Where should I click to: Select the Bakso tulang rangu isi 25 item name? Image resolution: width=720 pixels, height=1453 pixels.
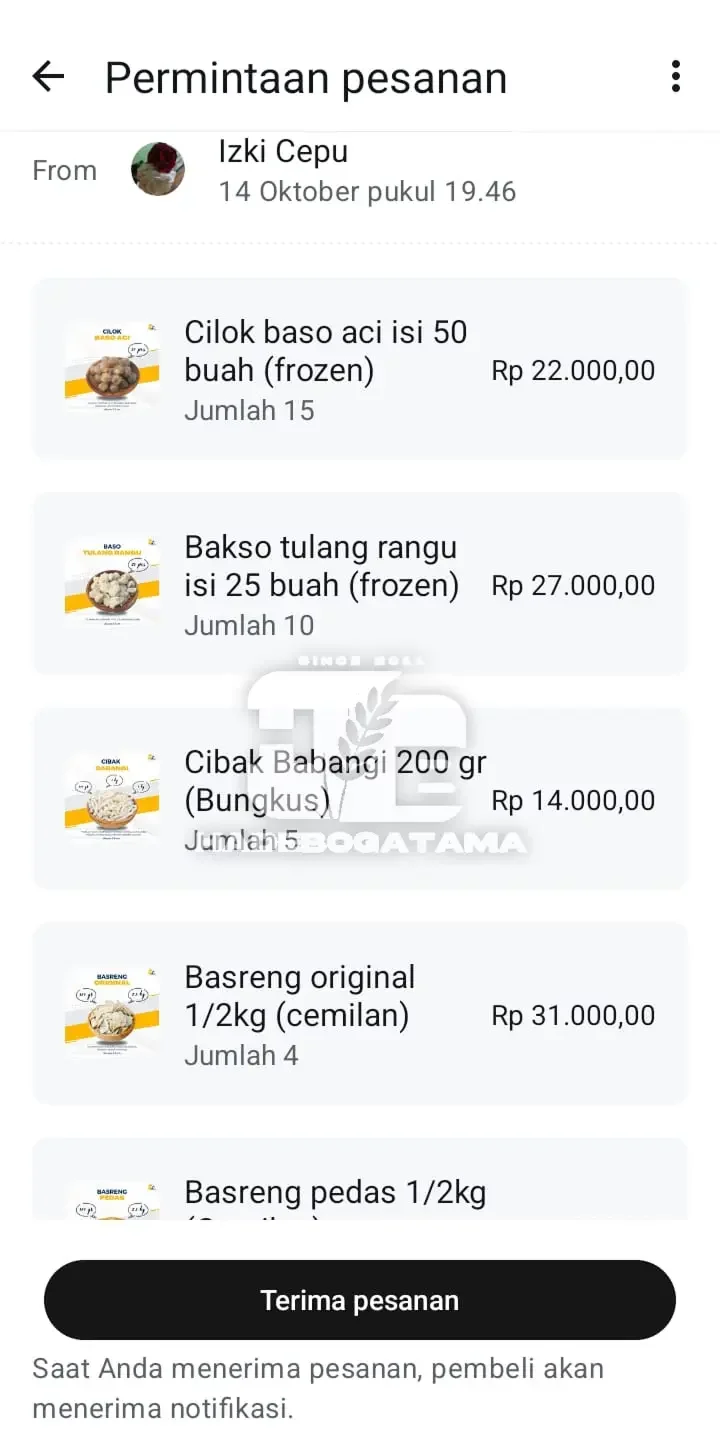321,566
